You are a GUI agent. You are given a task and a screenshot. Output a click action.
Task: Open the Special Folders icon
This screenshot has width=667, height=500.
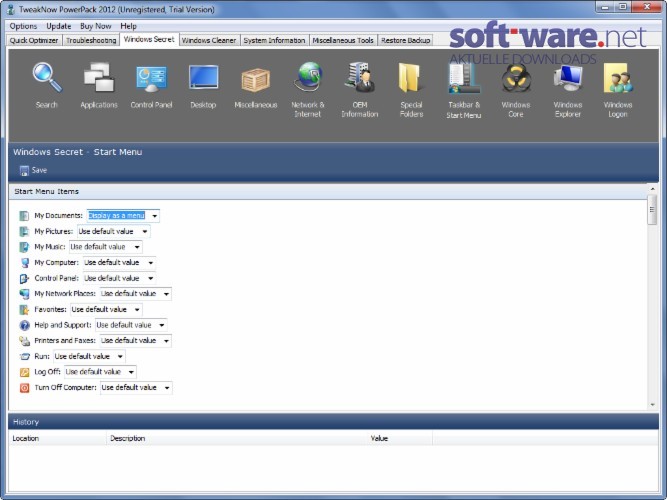point(410,77)
